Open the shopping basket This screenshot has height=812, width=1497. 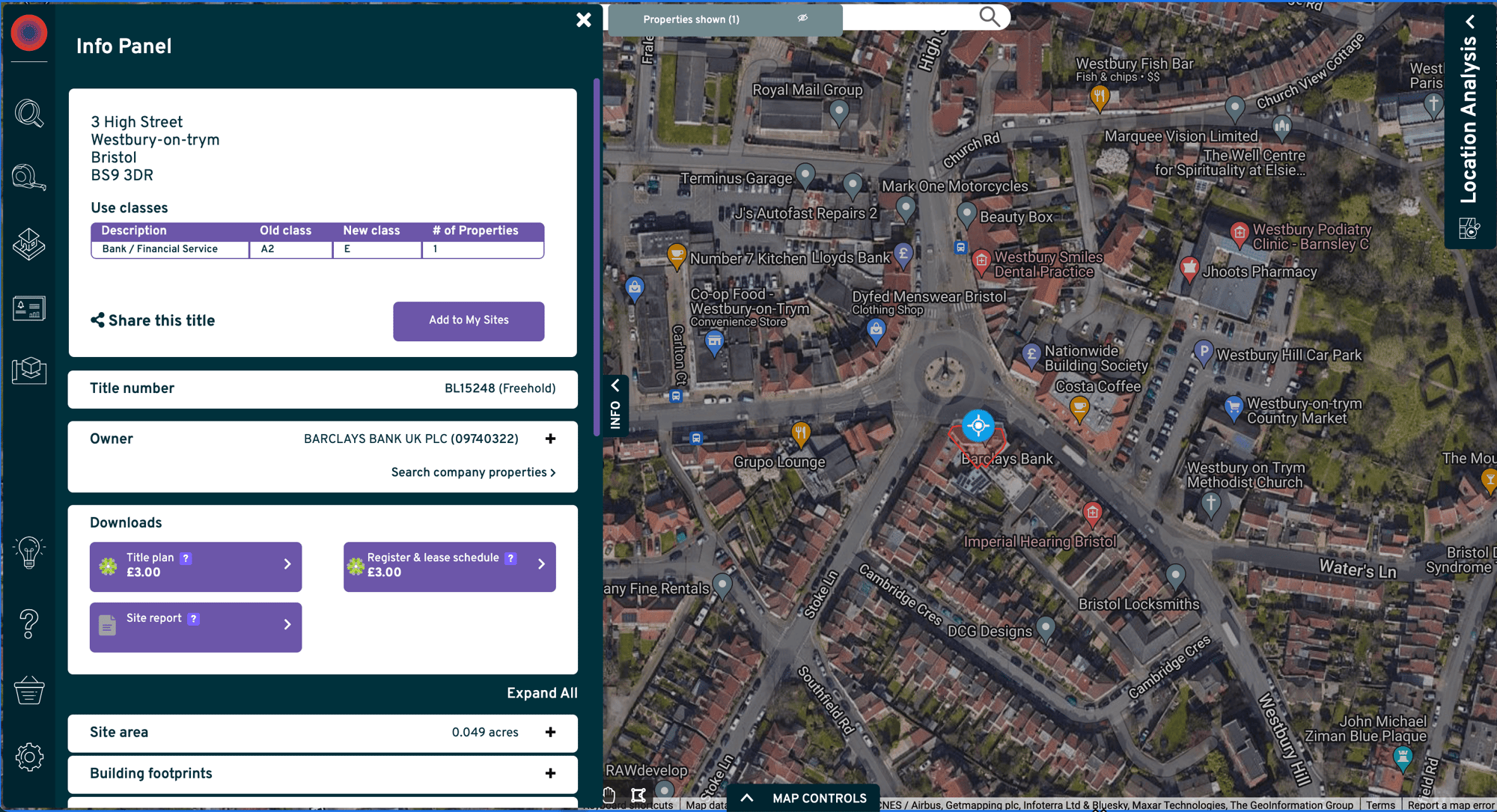(29, 691)
